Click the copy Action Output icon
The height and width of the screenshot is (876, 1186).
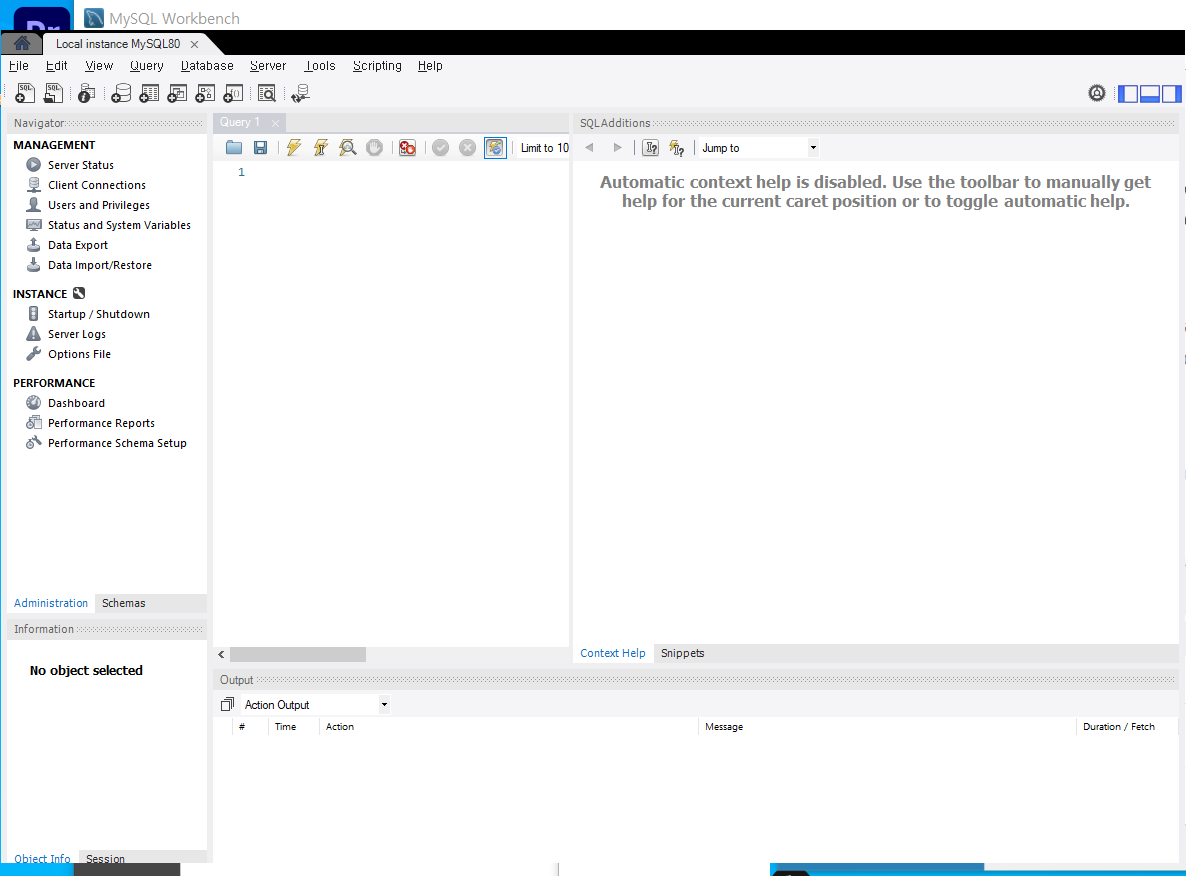tap(227, 704)
